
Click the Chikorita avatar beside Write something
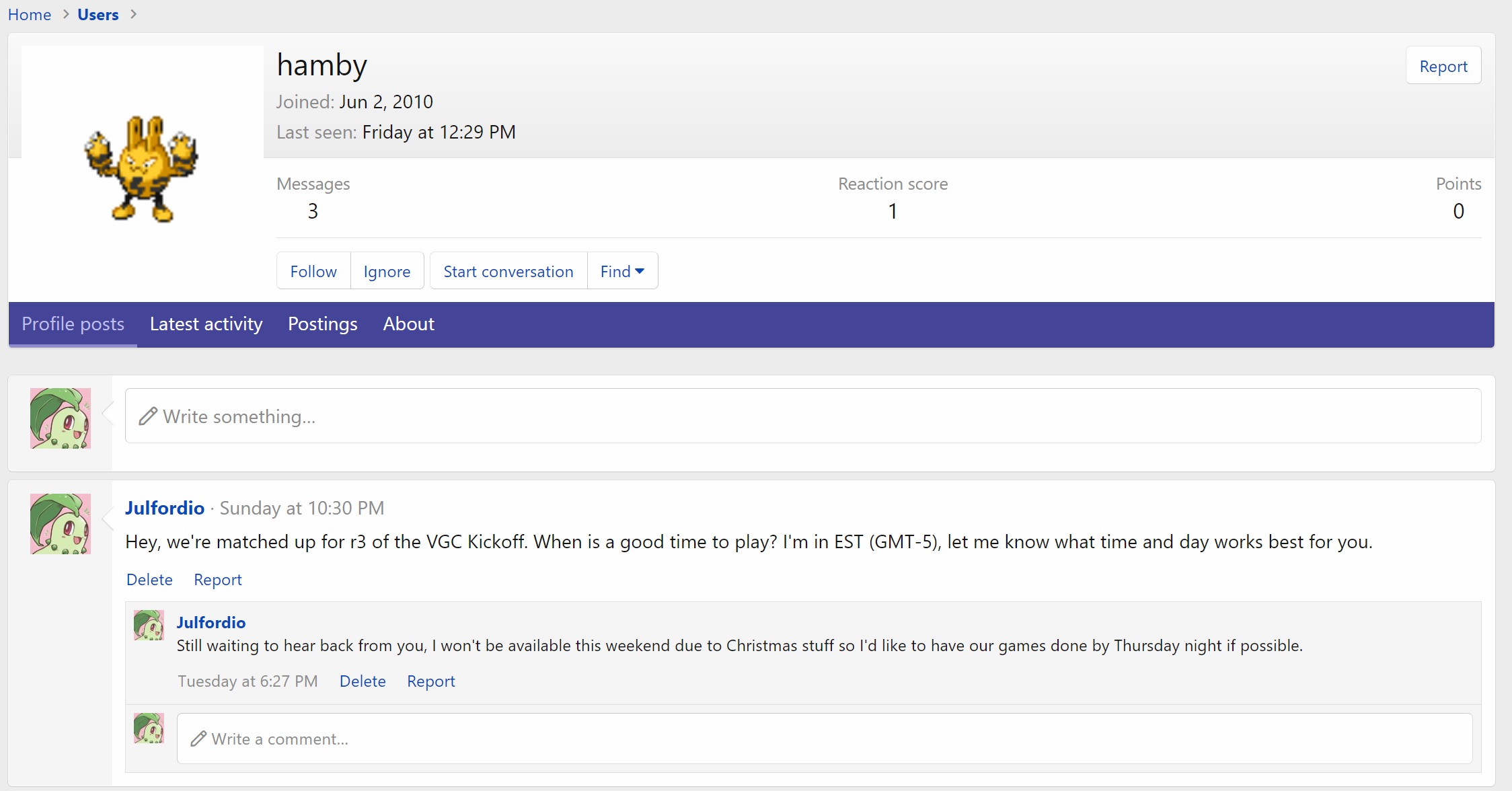tap(61, 418)
